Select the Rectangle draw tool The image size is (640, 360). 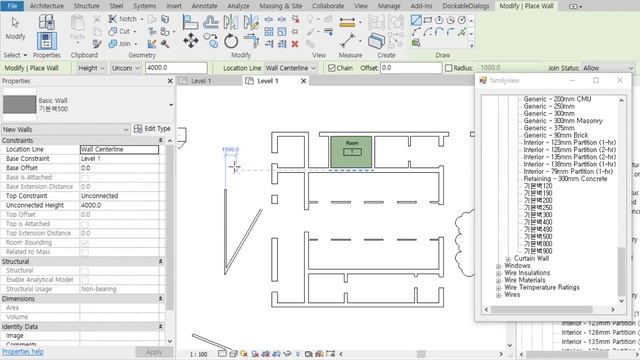coord(427,20)
